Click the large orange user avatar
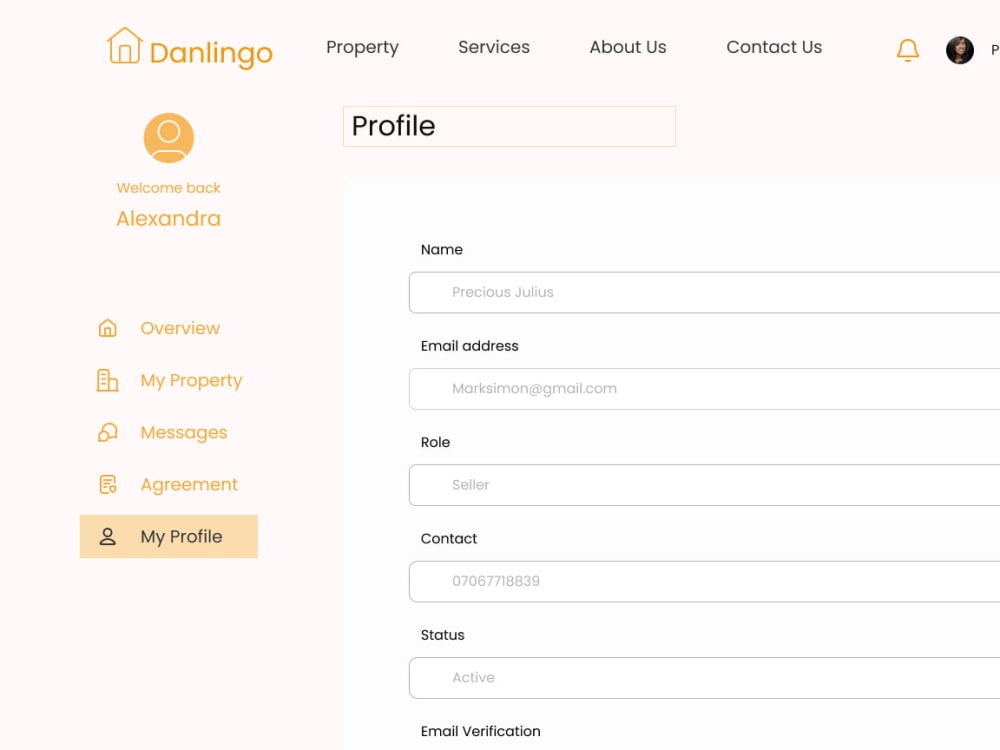Image resolution: width=1000 pixels, height=750 pixels. coord(168,138)
